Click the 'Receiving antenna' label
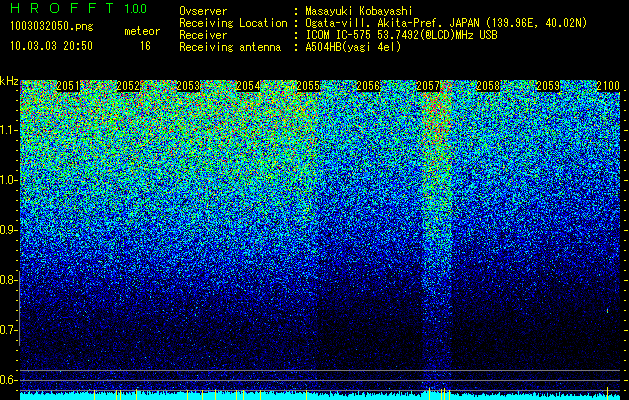Screen dimensions: 629x400 [230, 47]
